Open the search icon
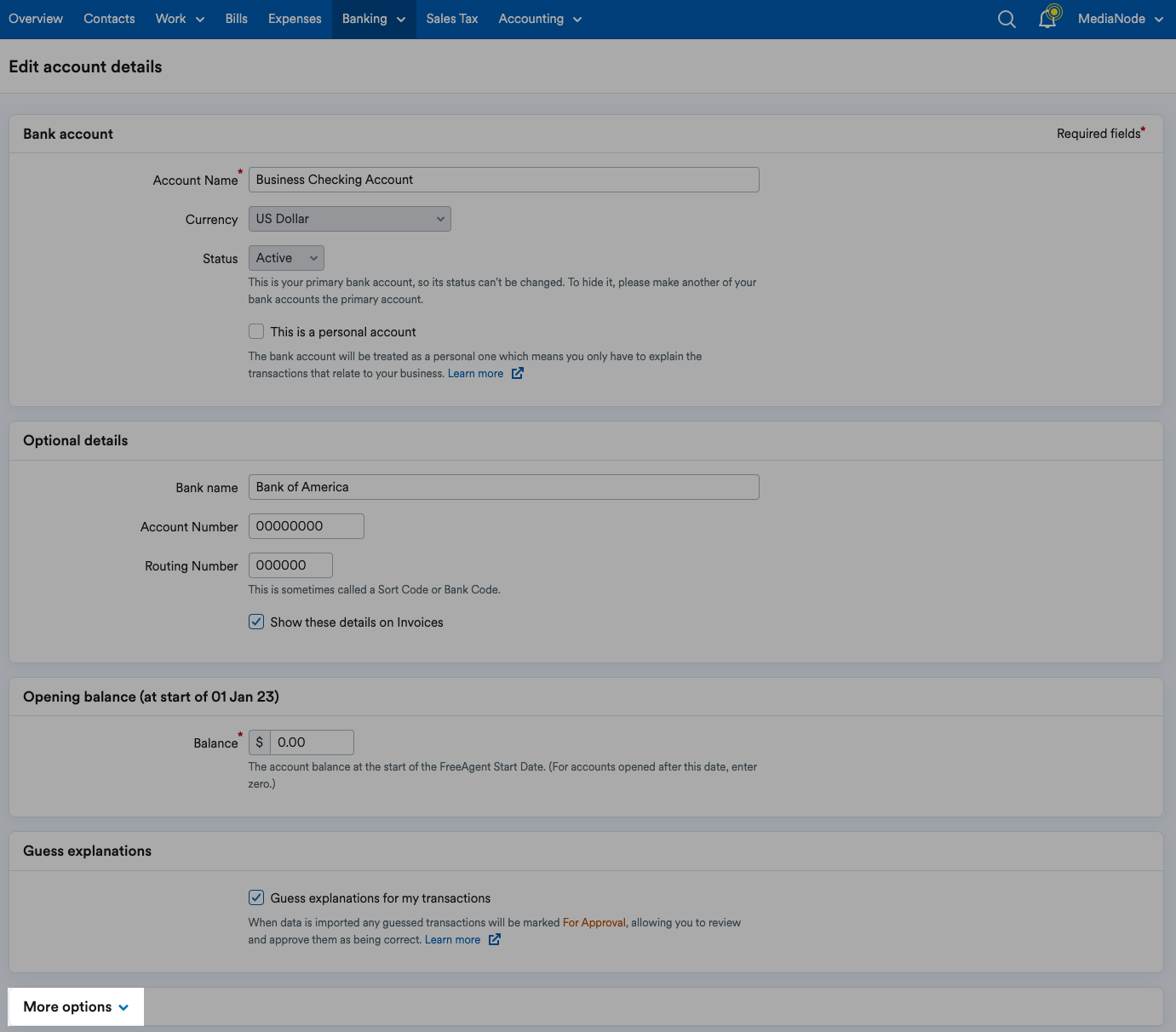1176x1032 pixels. point(1006,18)
